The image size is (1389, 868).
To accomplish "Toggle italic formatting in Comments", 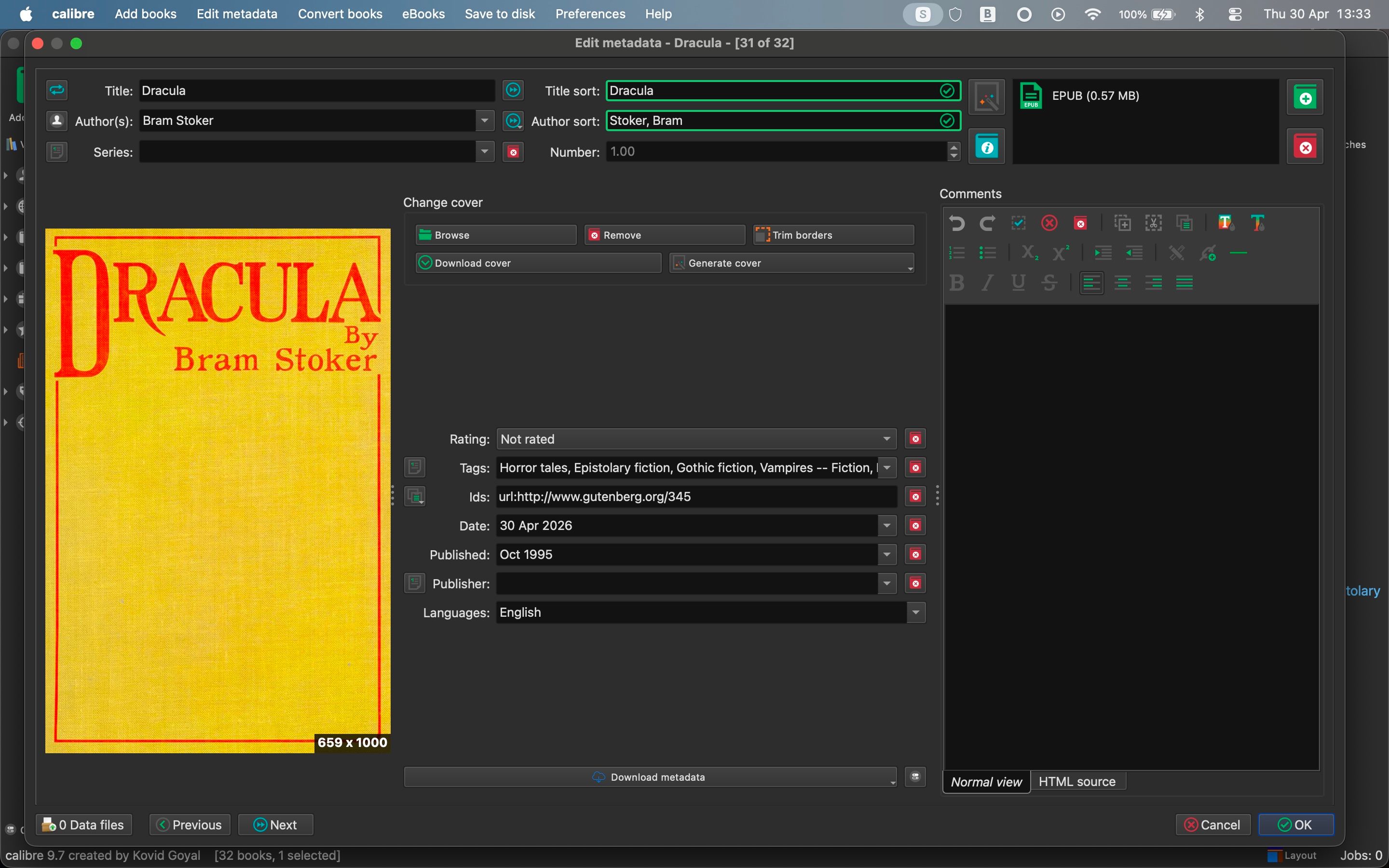I will click(x=988, y=283).
